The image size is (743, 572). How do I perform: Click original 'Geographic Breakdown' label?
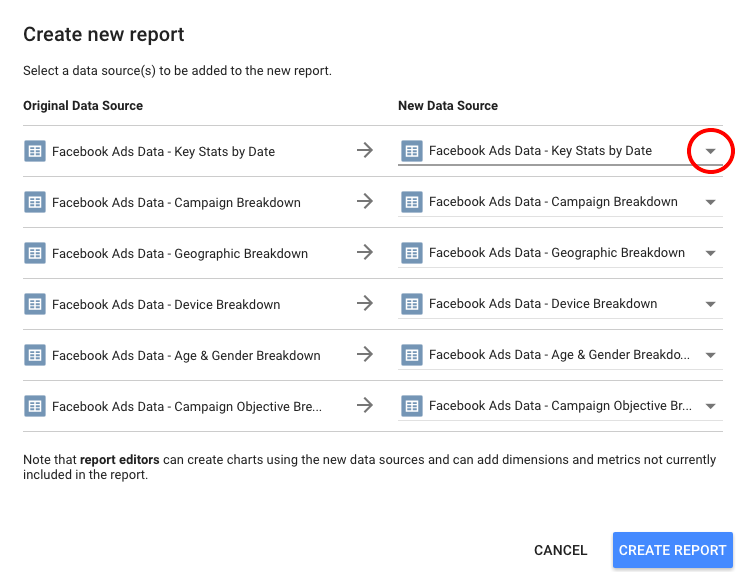pos(180,254)
